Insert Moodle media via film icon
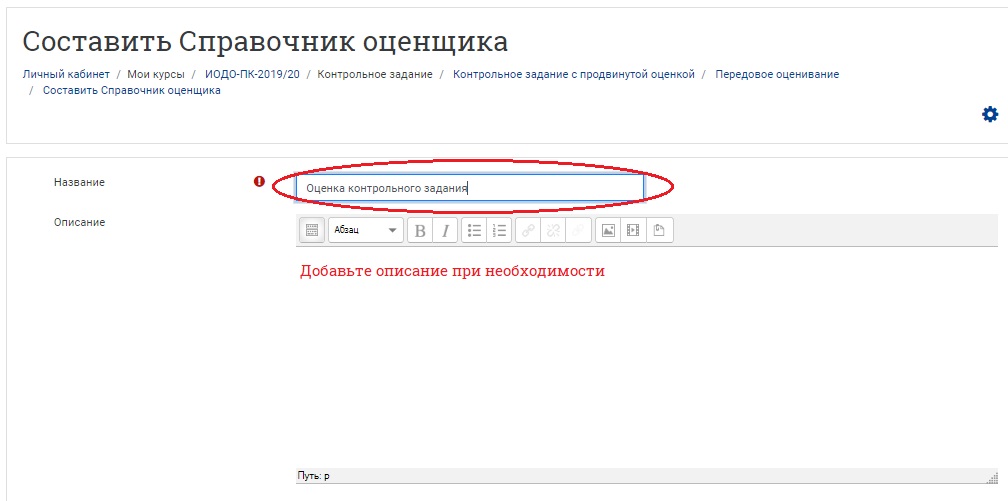 coord(633,230)
